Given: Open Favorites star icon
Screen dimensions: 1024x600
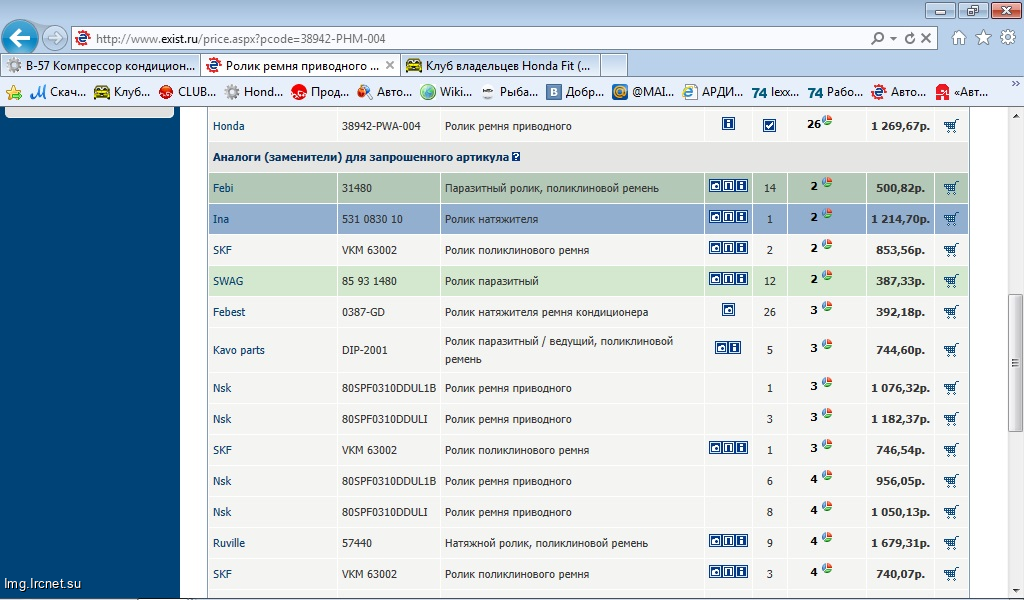Looking at the screenshot, I should pos(984,38).
